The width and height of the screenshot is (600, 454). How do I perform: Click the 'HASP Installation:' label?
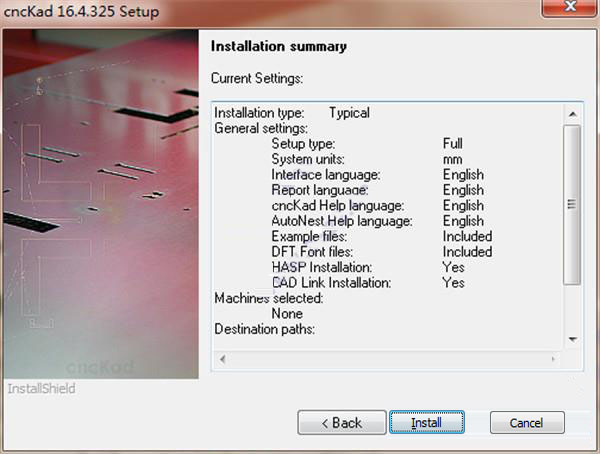(x=322, y=267)
